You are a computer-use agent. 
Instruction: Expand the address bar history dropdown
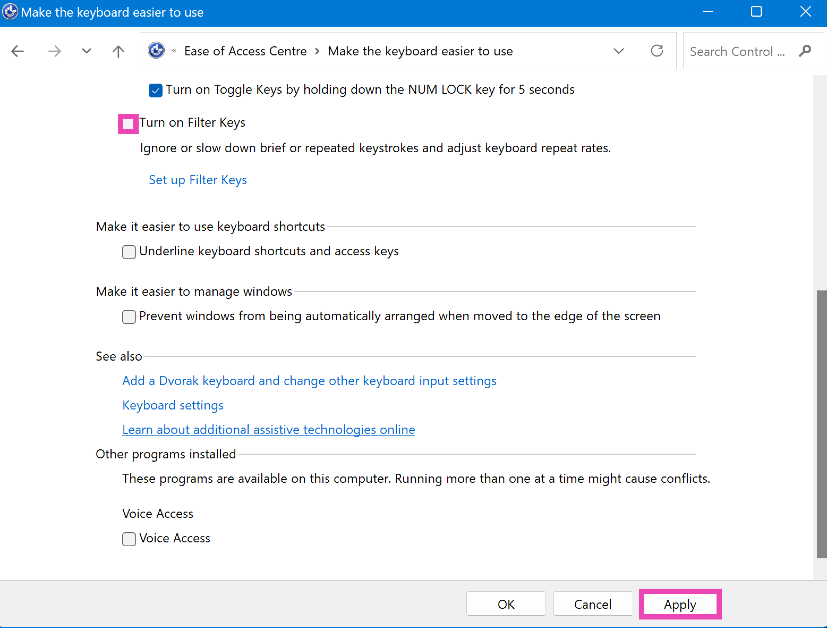point(619,51)
